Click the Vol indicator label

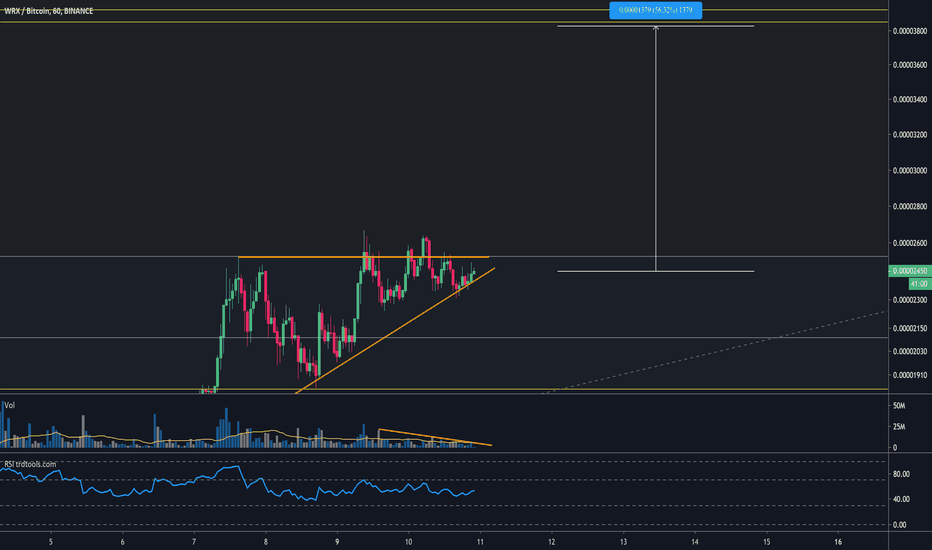coord(10,406)
